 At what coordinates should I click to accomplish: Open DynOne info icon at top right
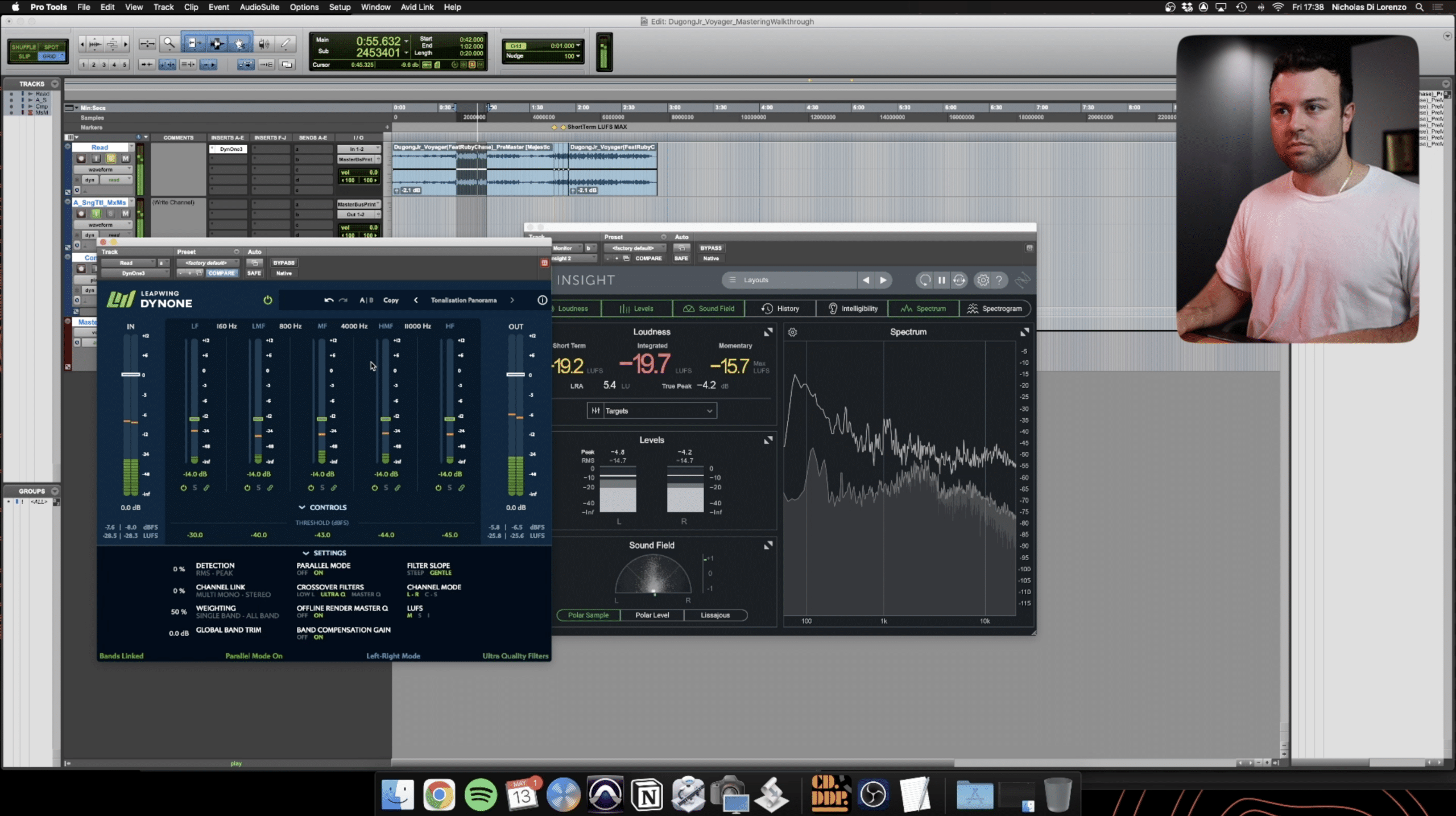click(542, 300)
